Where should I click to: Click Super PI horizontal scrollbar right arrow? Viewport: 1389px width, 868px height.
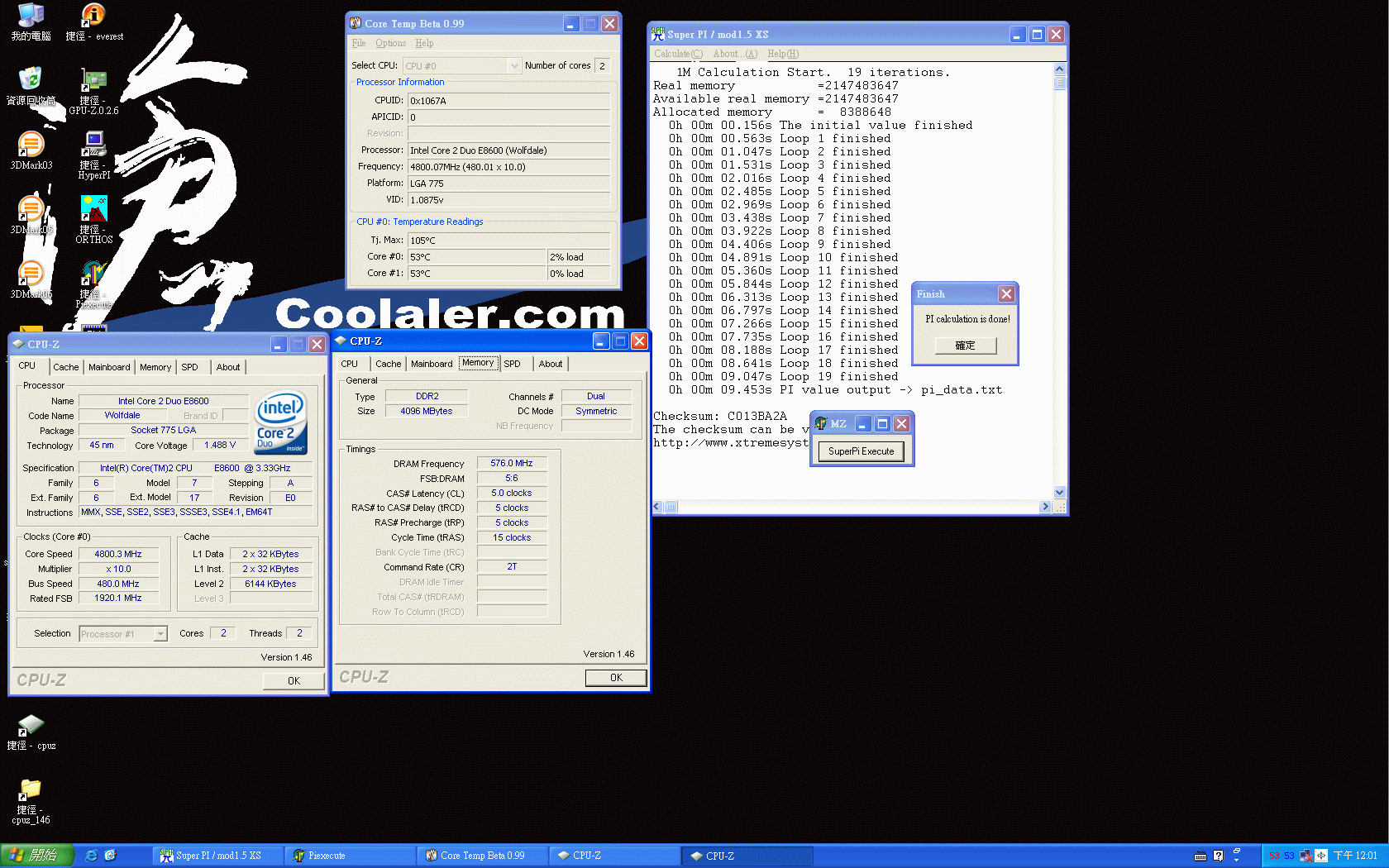tap(1046, 507)
